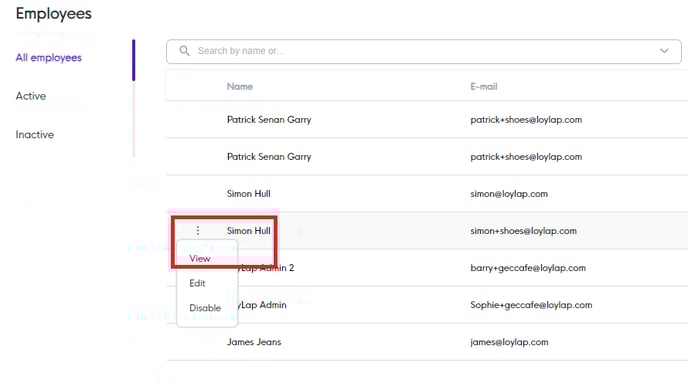688x383 pixels.
Task: Choose Disable from the context menu
Action: (205, 308)
